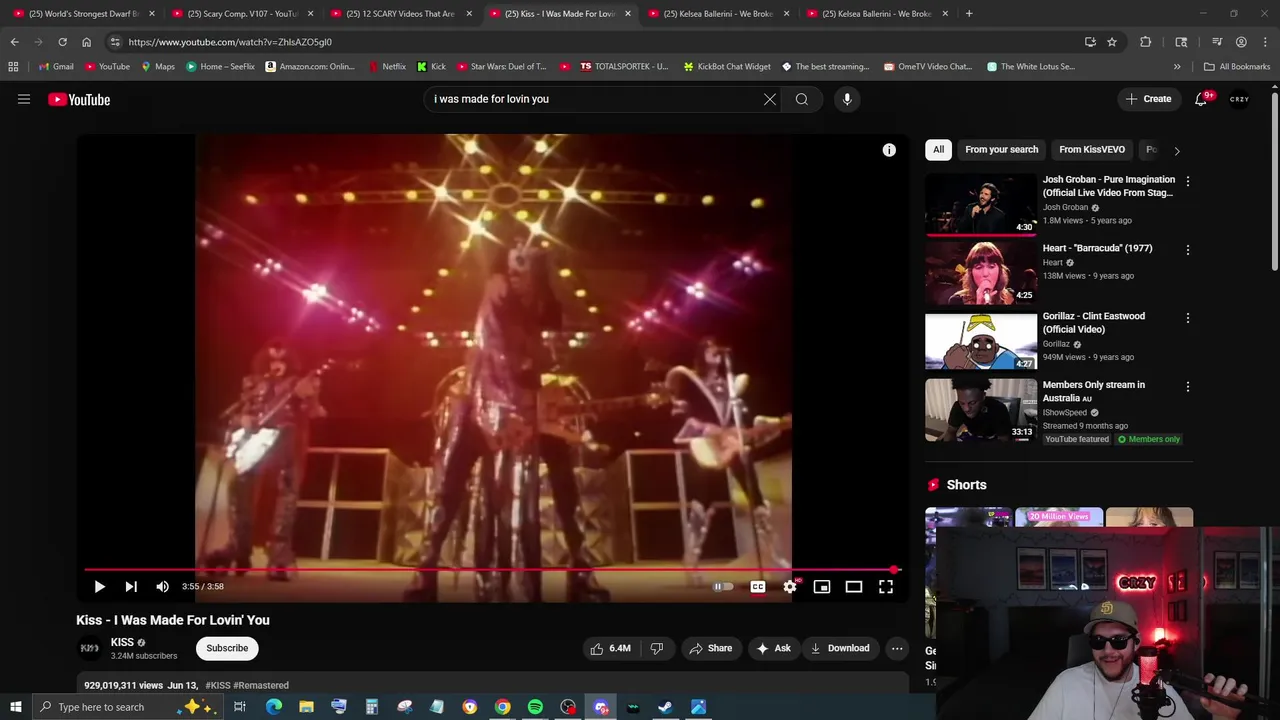Screen dimensions: 1280x720
Task: Open the All Bookmarks folder
Action: (1237, 67)
